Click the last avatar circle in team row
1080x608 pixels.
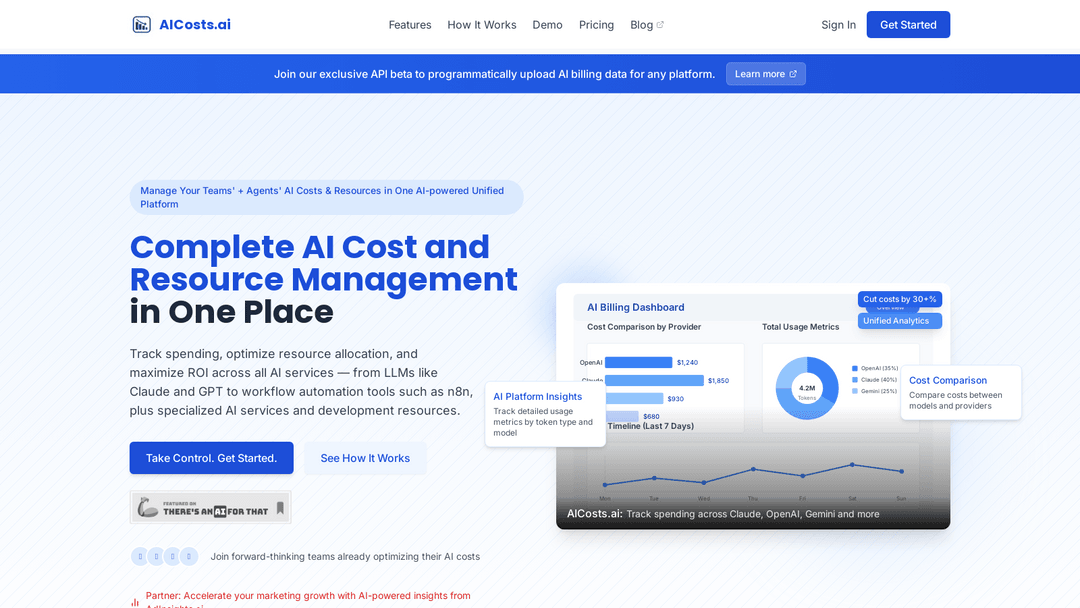tap(189, 556)
